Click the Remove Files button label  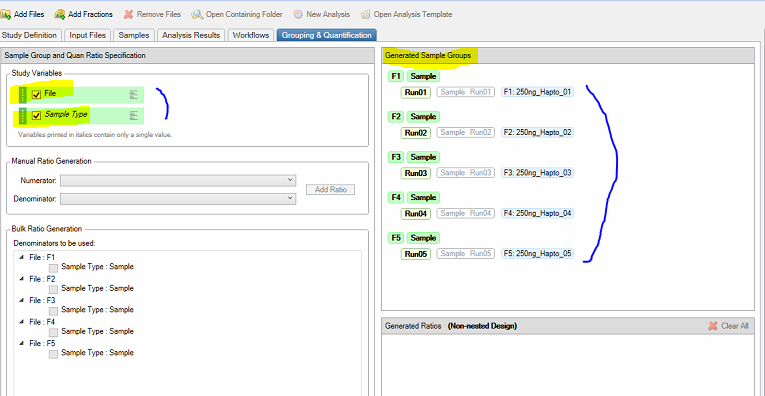click(159, 14)
